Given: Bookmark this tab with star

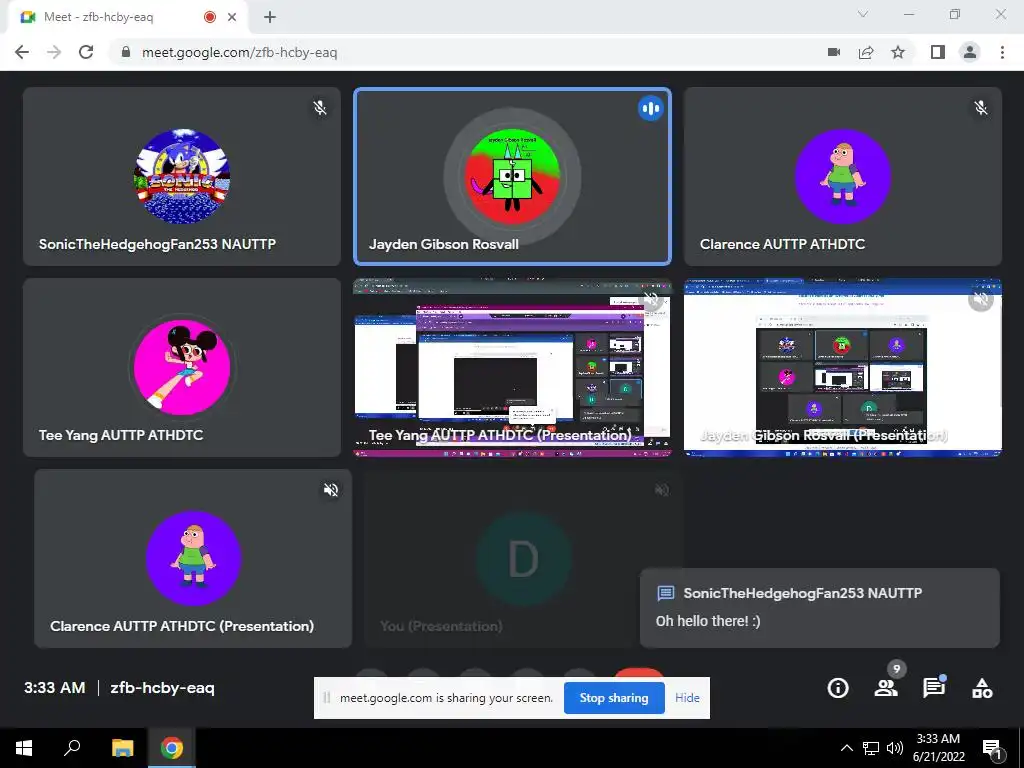Looking at the screenshot, I should [x=898, y=52].
